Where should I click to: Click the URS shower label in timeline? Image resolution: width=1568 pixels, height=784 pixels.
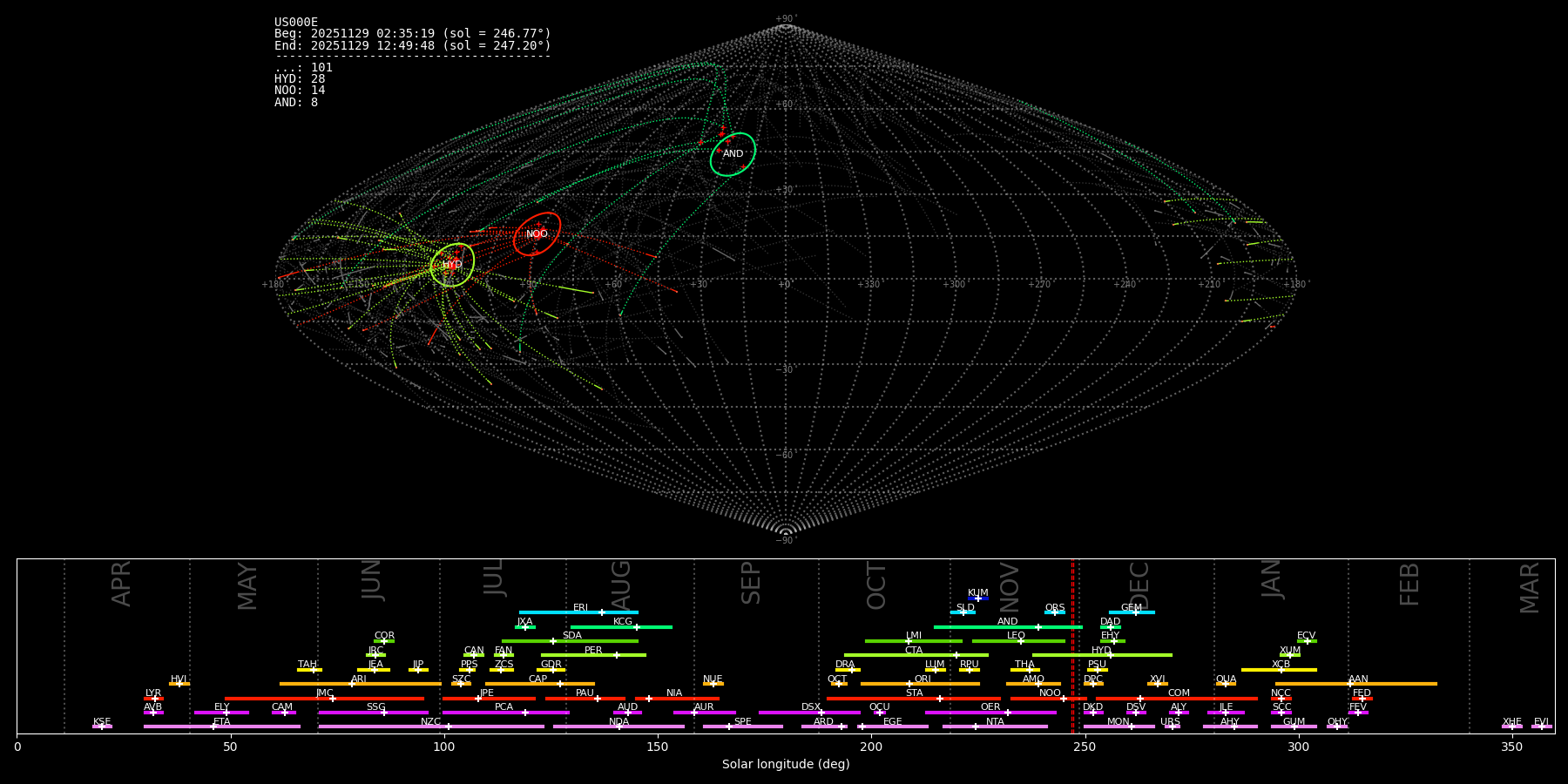point(1170,722)
